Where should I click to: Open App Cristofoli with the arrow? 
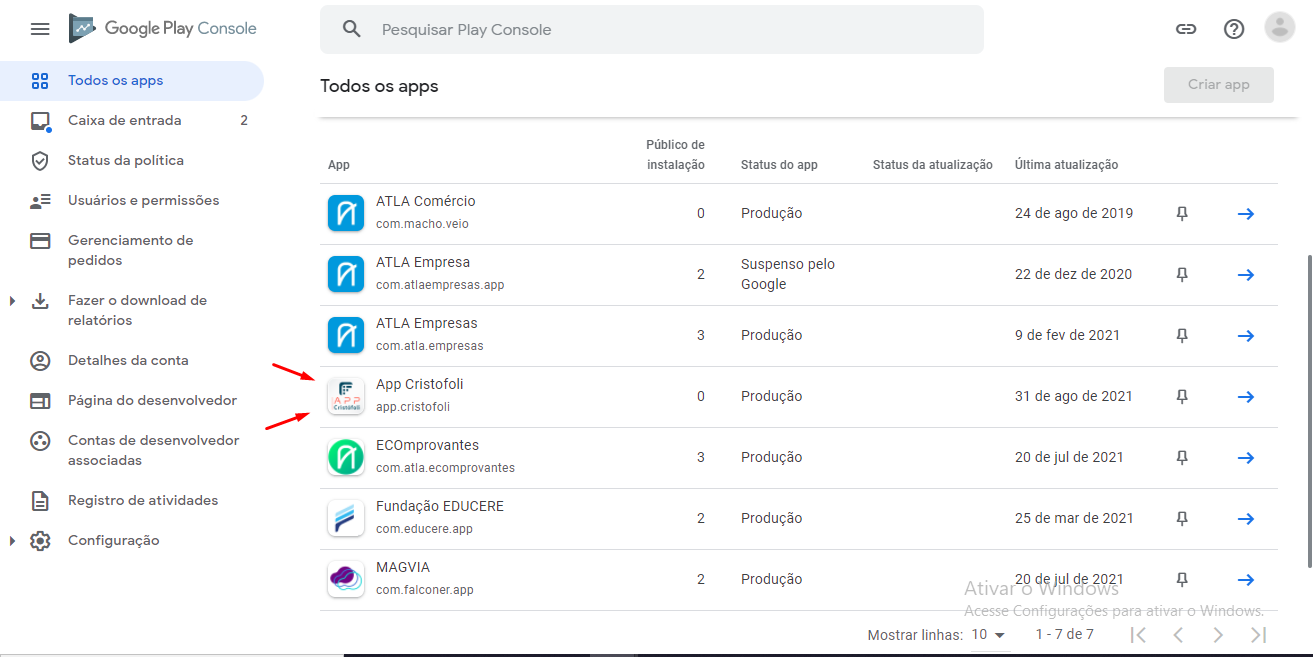click(1246, 396)
